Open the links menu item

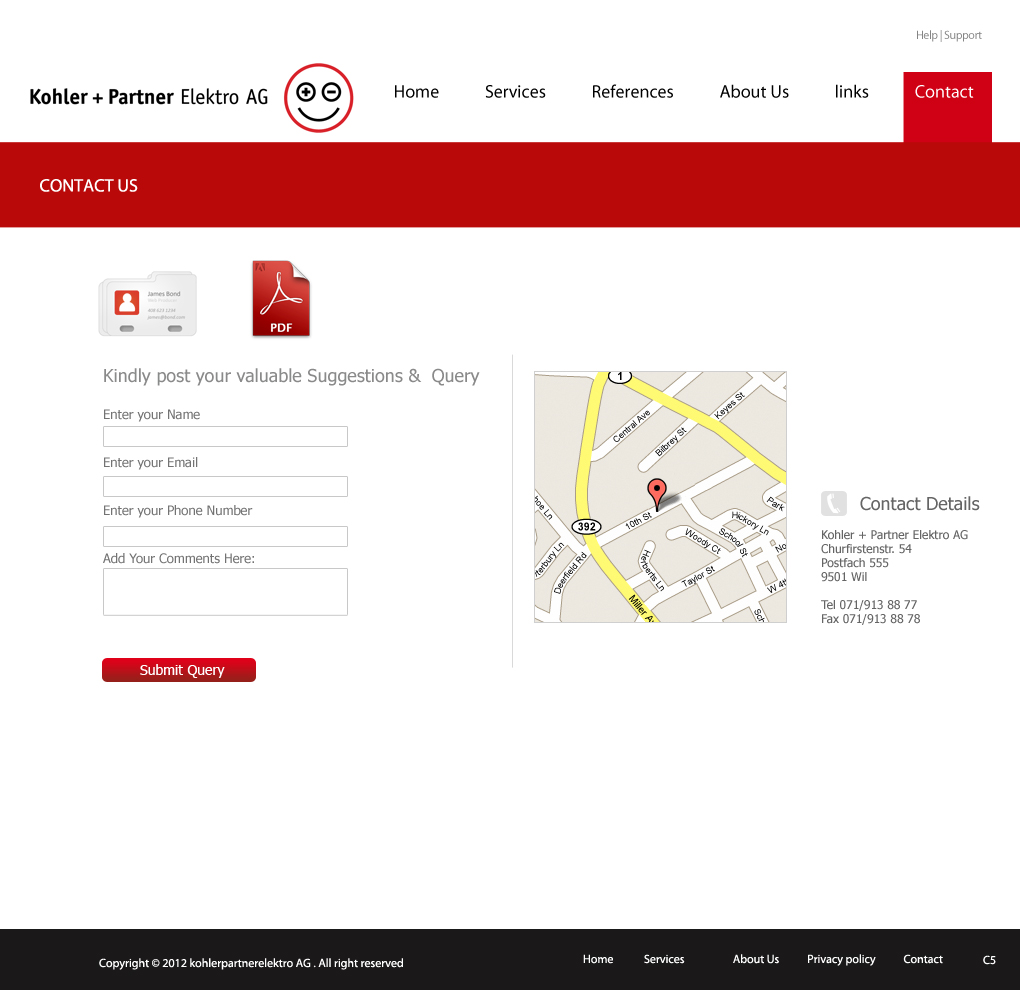851,92
